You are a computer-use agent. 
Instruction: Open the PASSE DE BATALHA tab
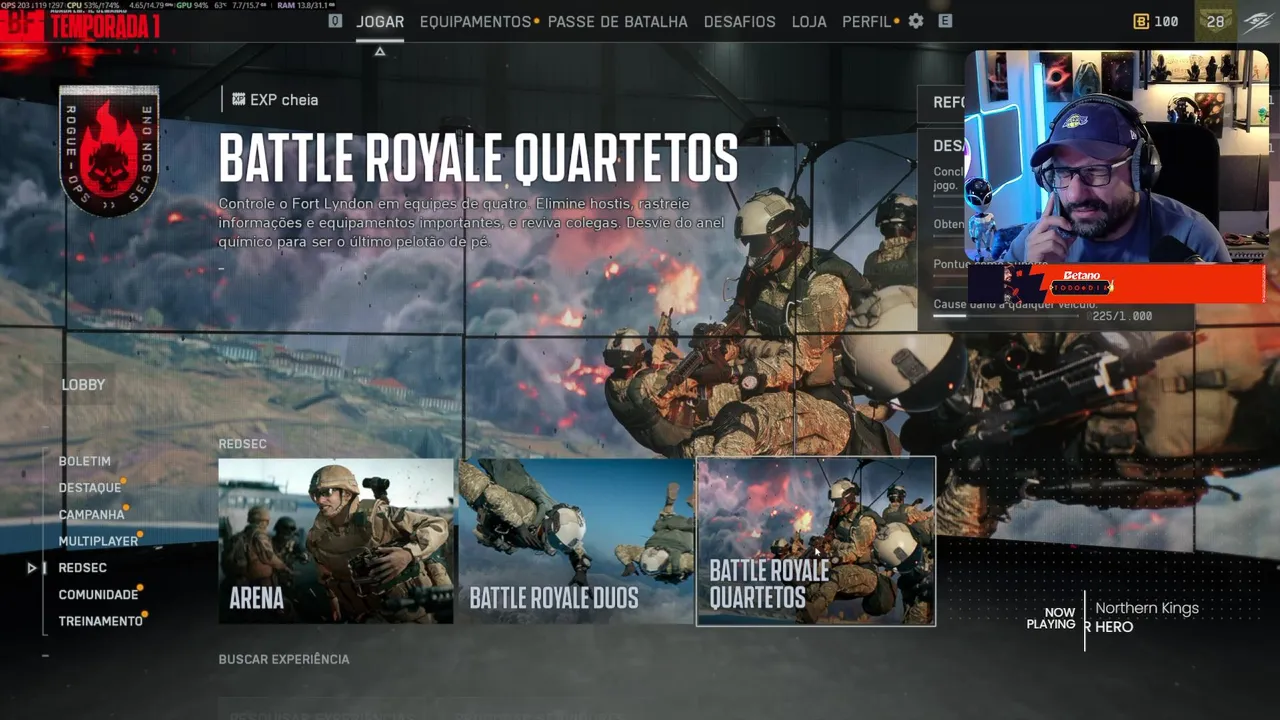[618, 21]
